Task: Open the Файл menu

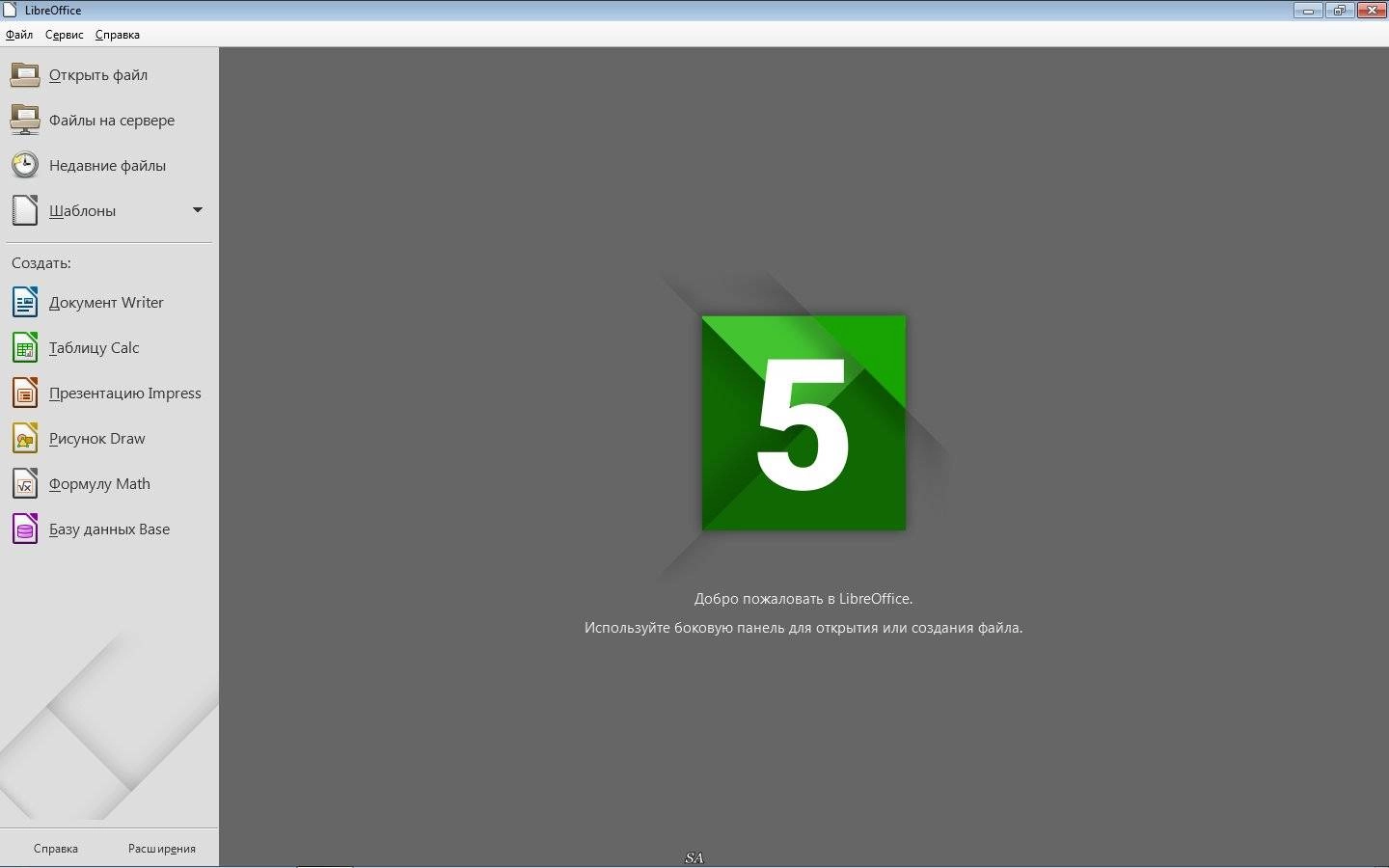Action: pos(19,35)
